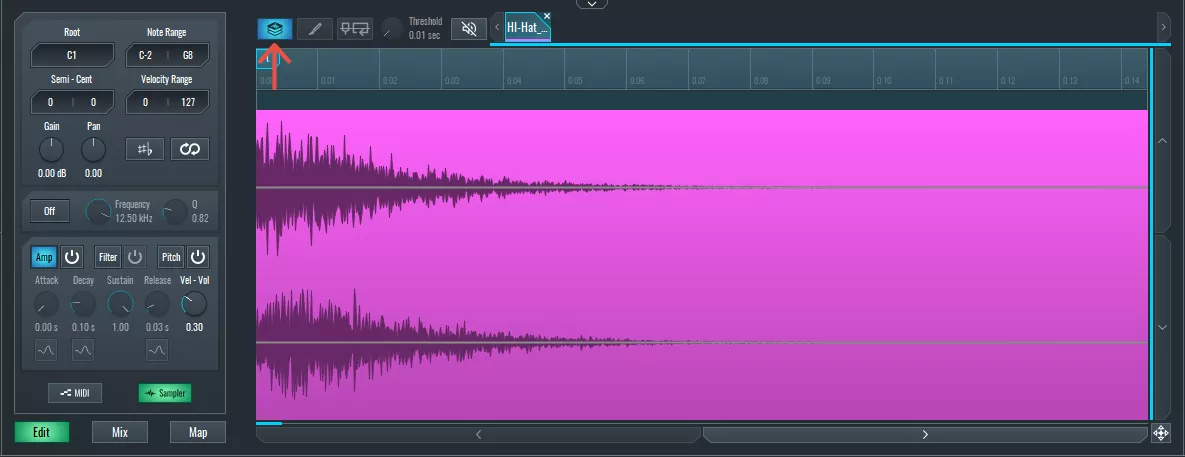The width and height of the screenshot is (1185, 457).
Task: Click the Frequency value 12.50 kHz
Action: (134, 218)
